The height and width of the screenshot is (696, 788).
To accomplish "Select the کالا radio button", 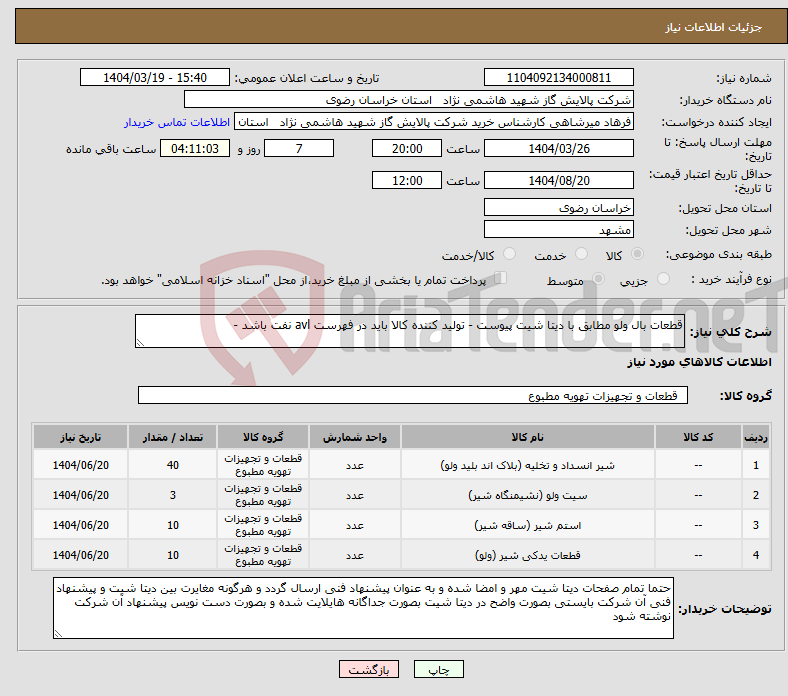I will click(637, 254).
